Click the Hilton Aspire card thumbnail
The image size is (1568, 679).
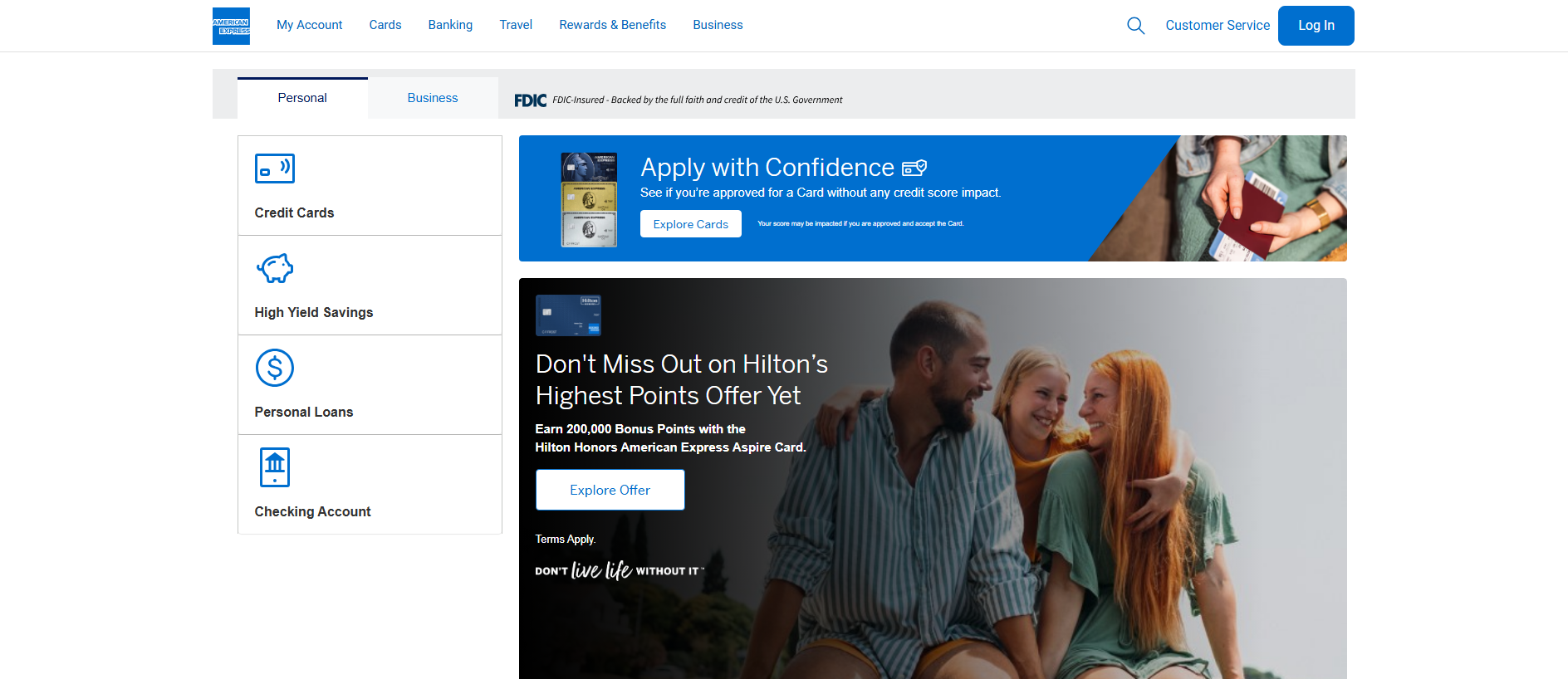point(568,315)
